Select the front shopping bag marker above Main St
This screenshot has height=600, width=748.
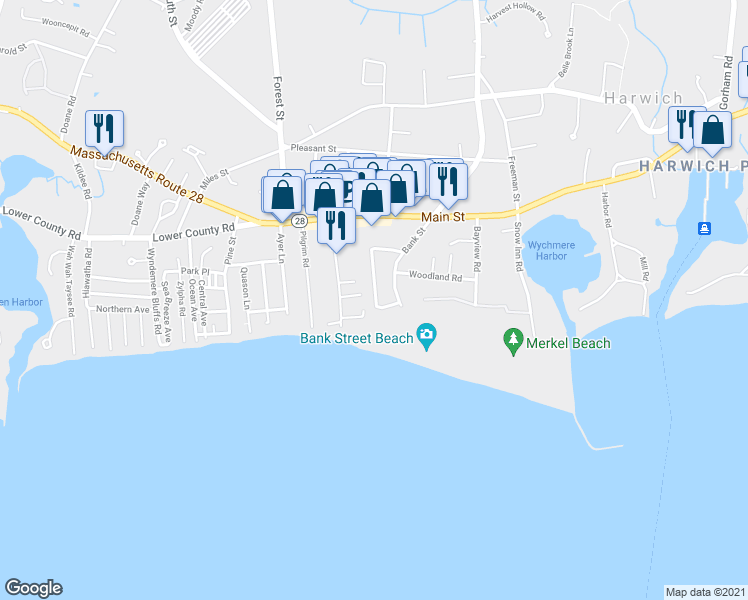[x=372, y=198]
